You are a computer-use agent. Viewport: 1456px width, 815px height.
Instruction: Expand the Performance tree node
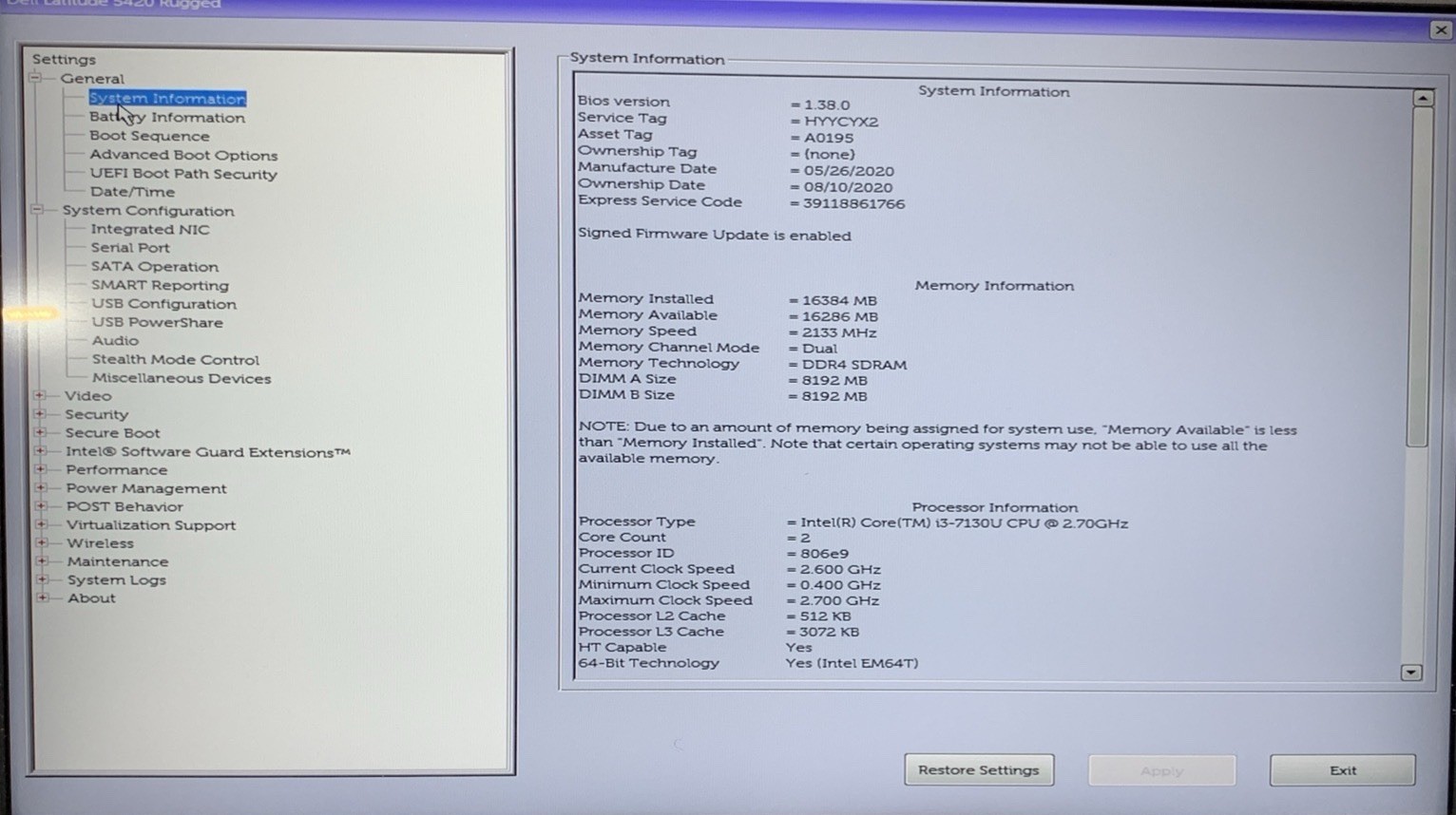point(40,469)
